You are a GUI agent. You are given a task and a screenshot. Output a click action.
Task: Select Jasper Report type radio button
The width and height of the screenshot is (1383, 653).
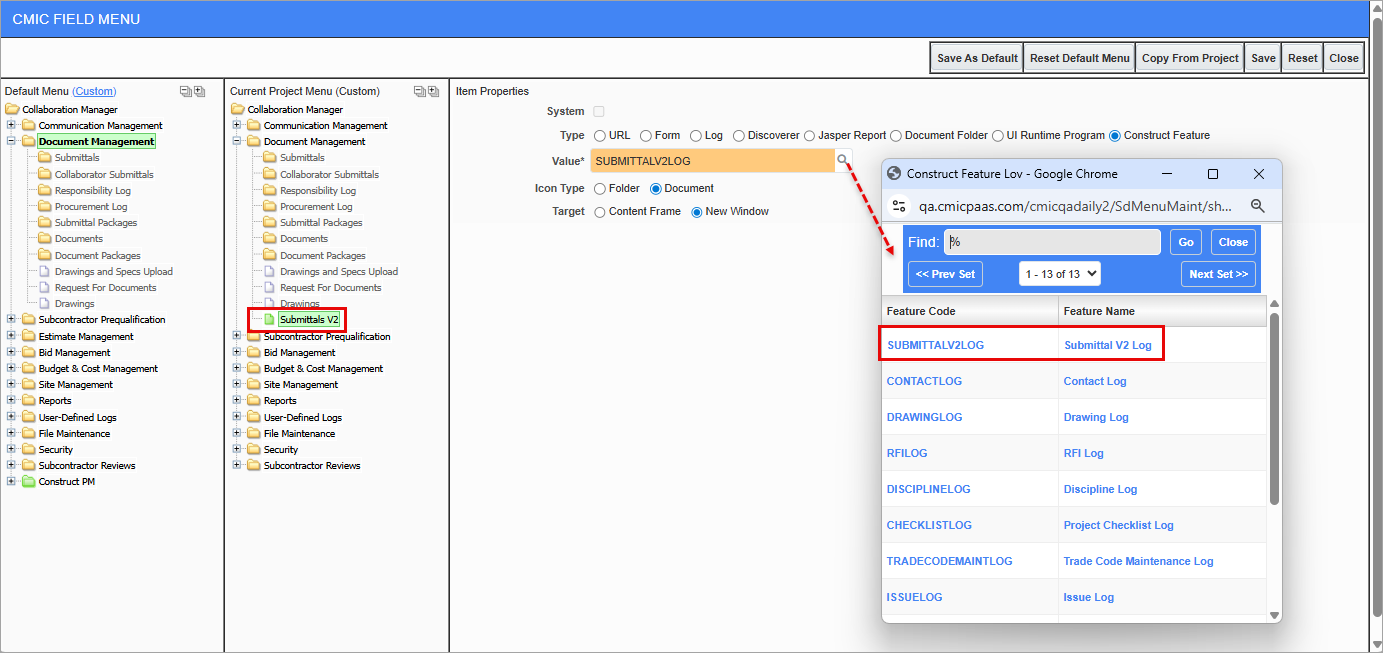click(809, 136)
